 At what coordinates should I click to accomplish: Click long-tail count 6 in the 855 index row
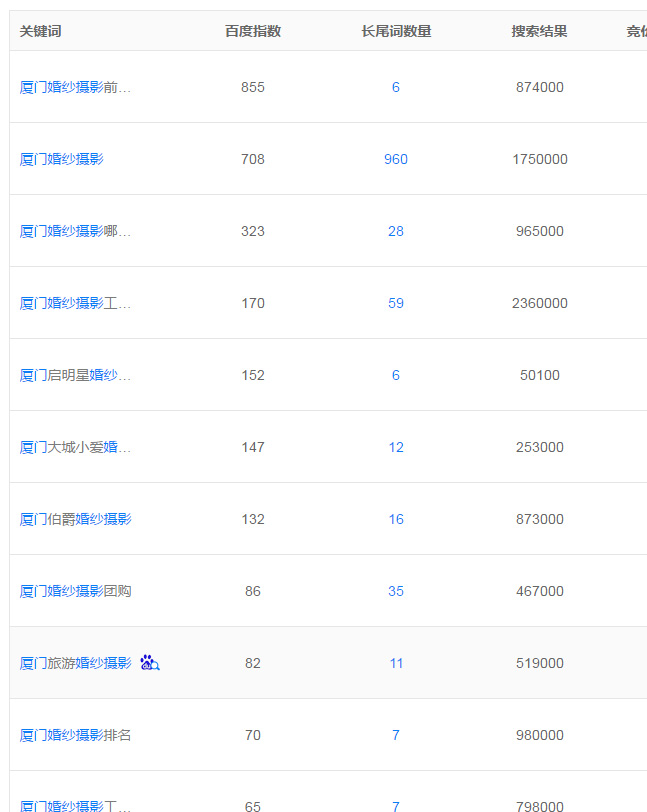pyautogui.click(x=396, y=87)
